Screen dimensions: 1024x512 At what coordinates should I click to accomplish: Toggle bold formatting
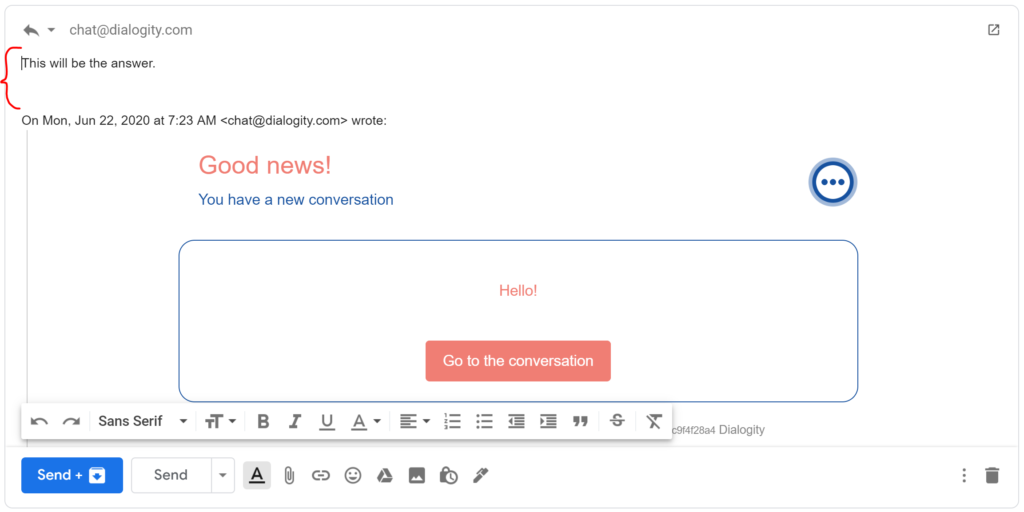(263, 422)
